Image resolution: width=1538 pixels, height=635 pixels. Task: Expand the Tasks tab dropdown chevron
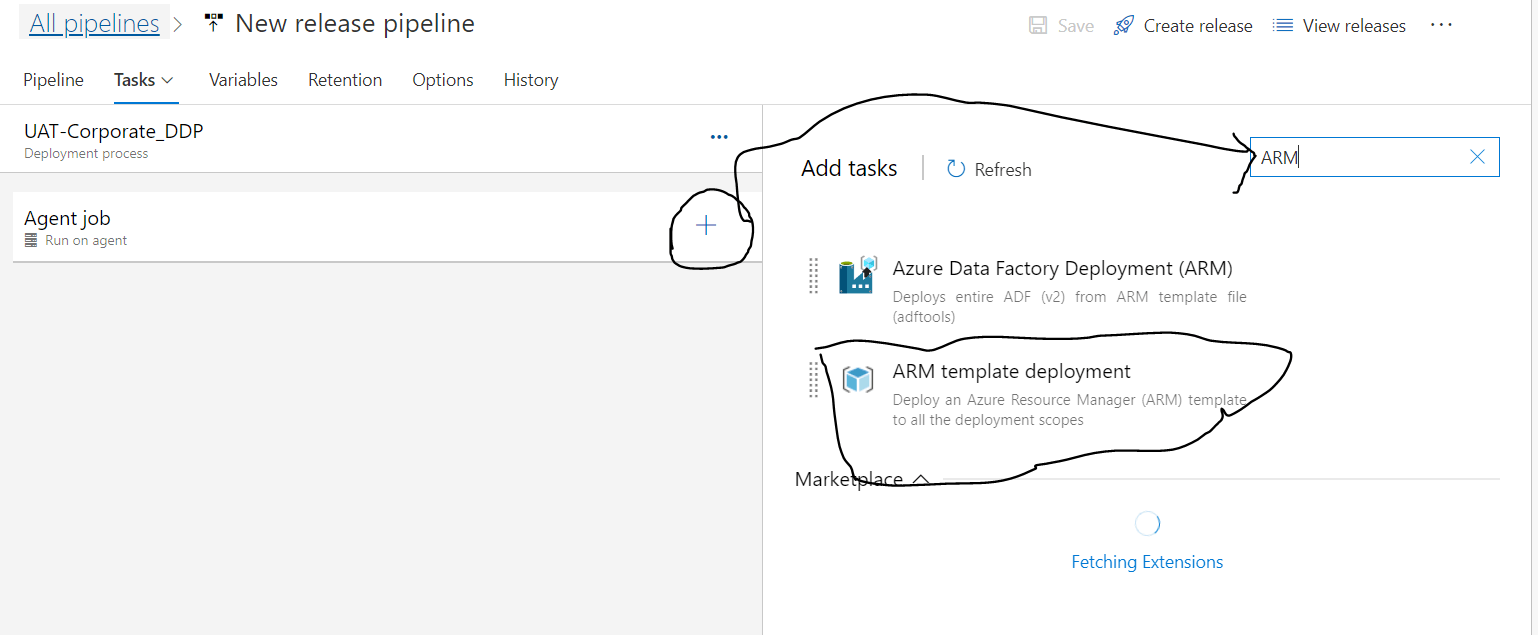coord(168,80)
